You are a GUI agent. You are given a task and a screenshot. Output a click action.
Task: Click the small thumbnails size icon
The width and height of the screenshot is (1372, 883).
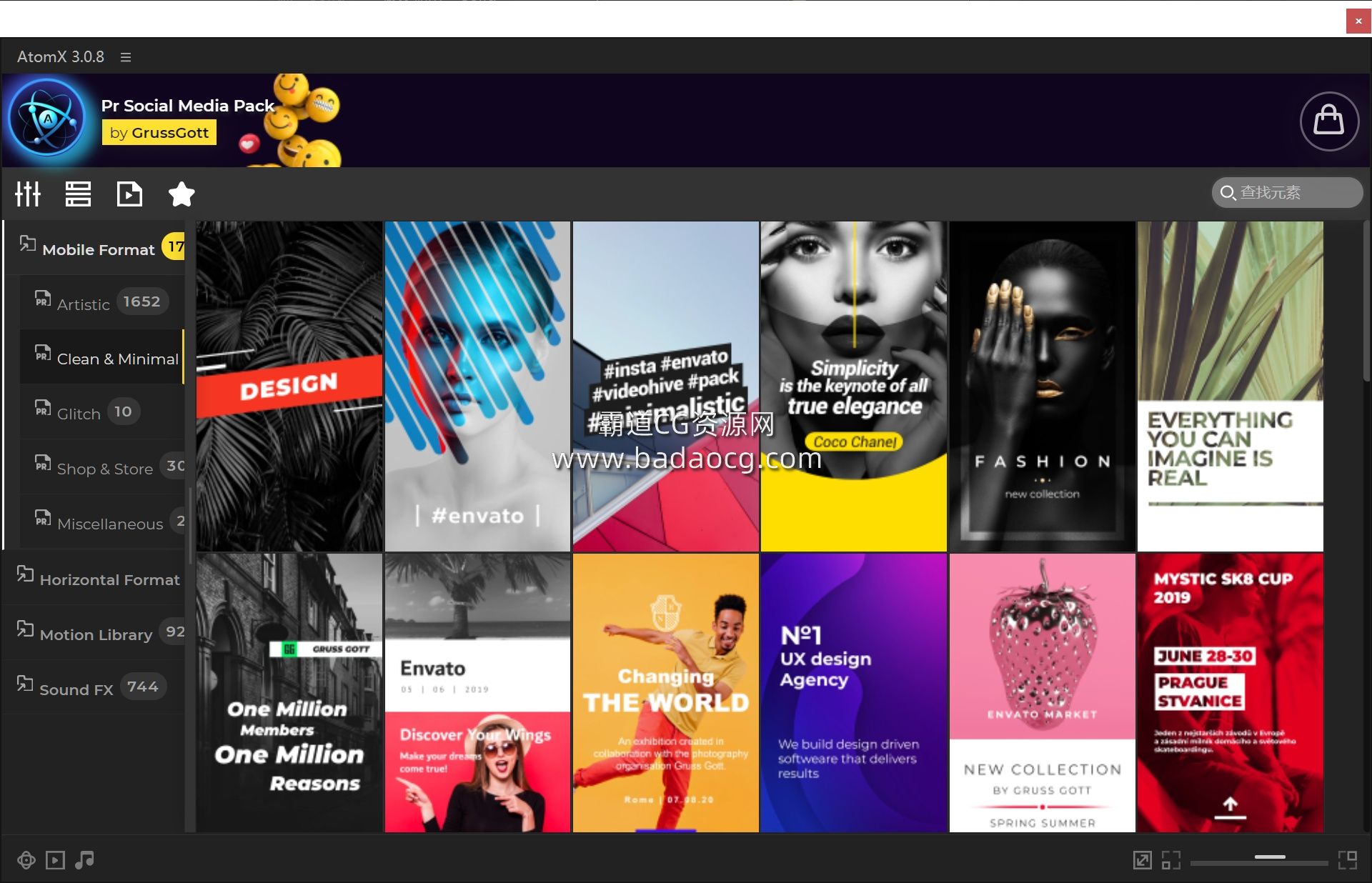(1171, 860)
